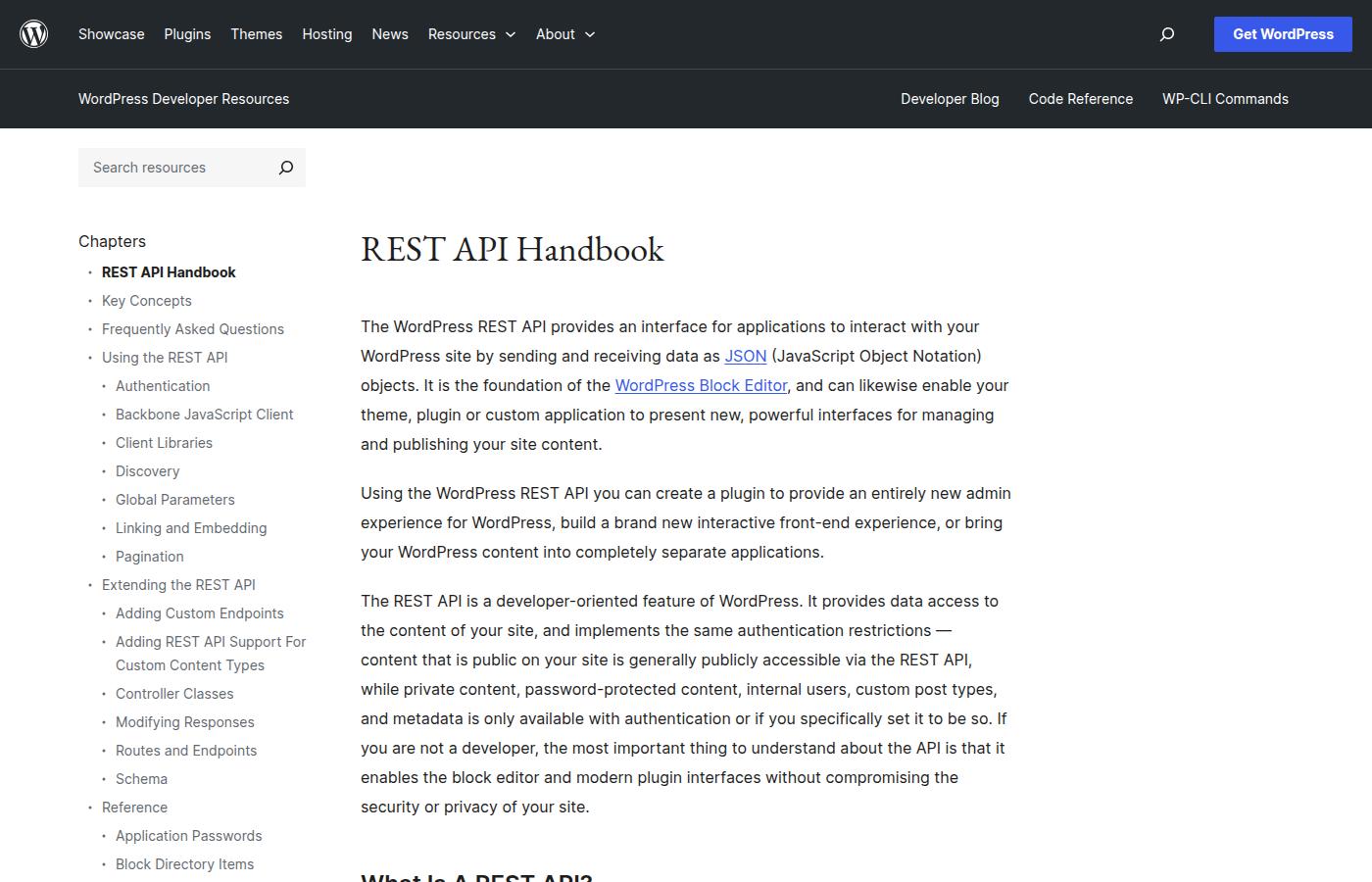The image size is (1372, 882).
Task: Open Frequently Asked Questions chapter
Action: click(193, 329)
